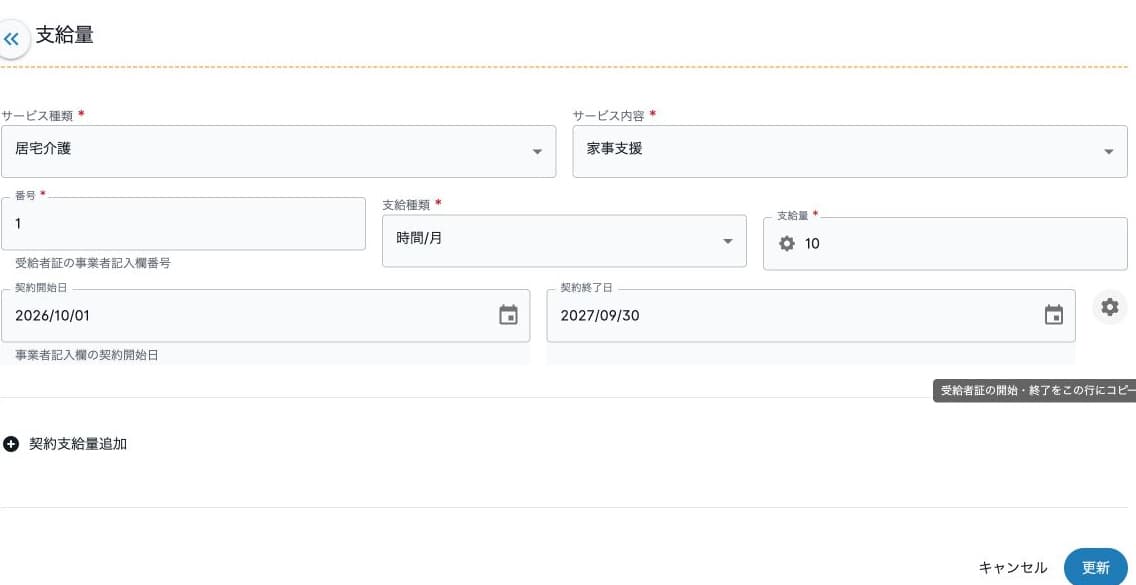Click the 受給者証の事業者記入欄番号 helper text
The image size is (1136, 585).
(93, 263)
